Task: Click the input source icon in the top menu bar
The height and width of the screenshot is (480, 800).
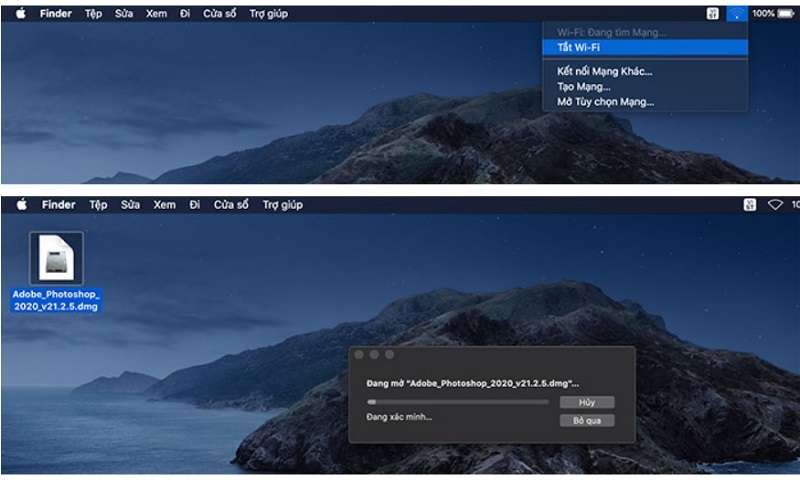Action: coord(712,14)
